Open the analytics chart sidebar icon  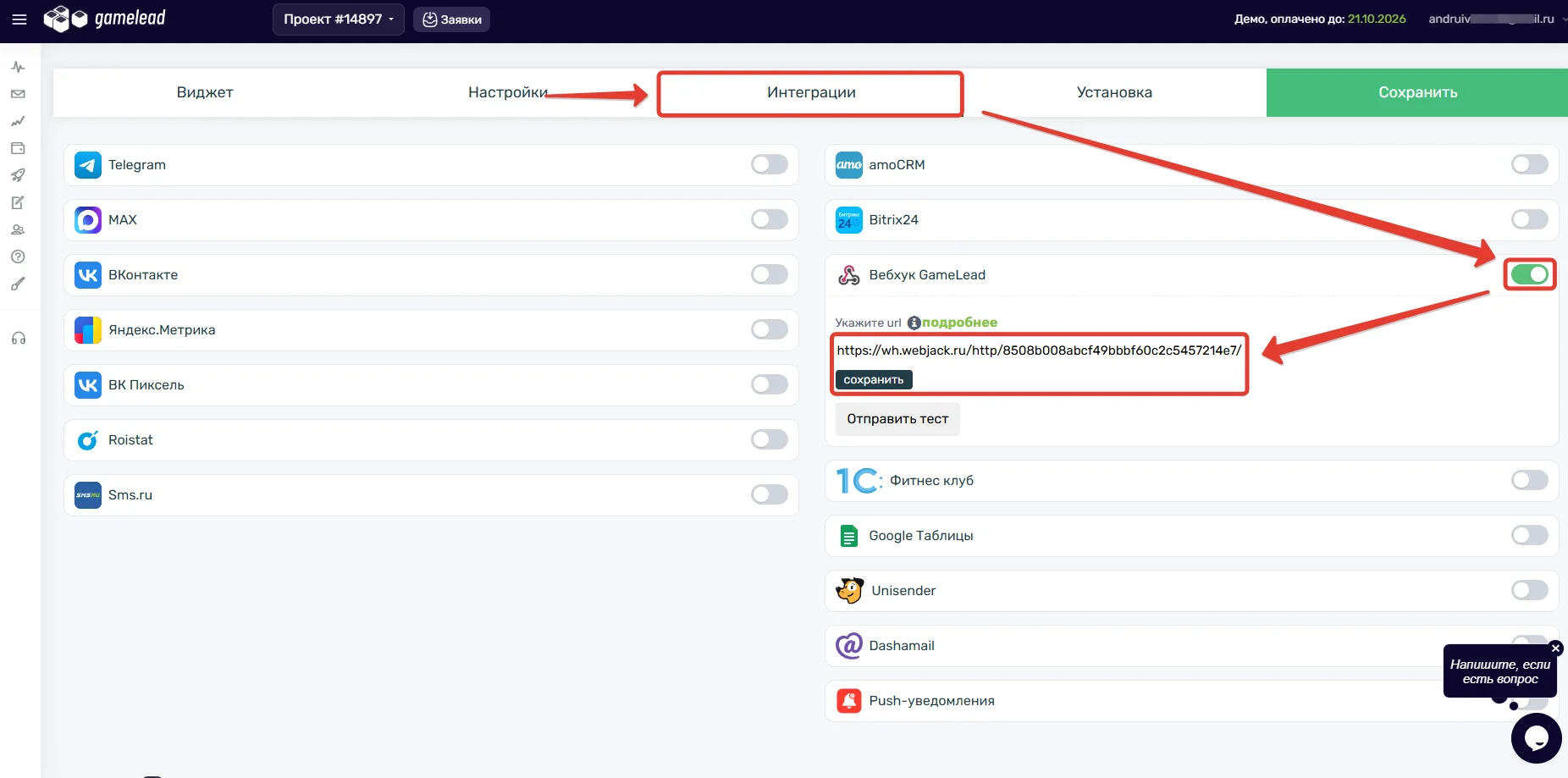tap(18, 121)
